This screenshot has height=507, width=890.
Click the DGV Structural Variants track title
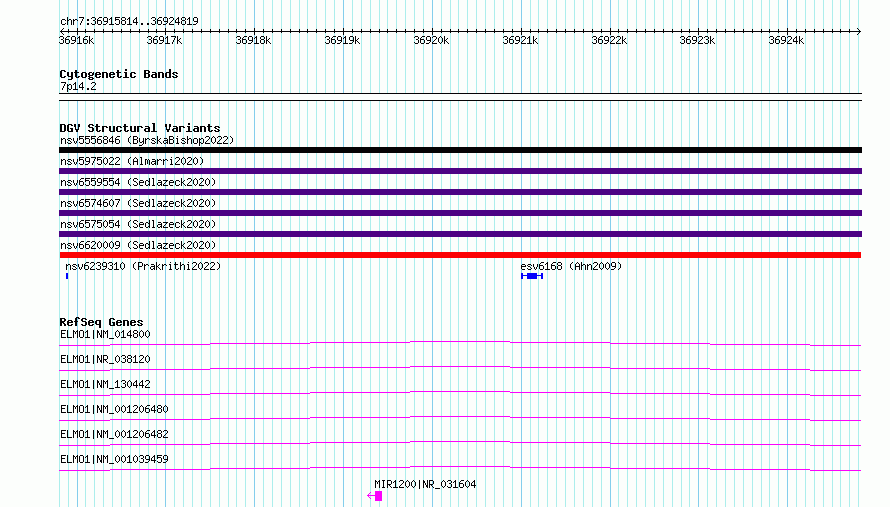[140, 128]
